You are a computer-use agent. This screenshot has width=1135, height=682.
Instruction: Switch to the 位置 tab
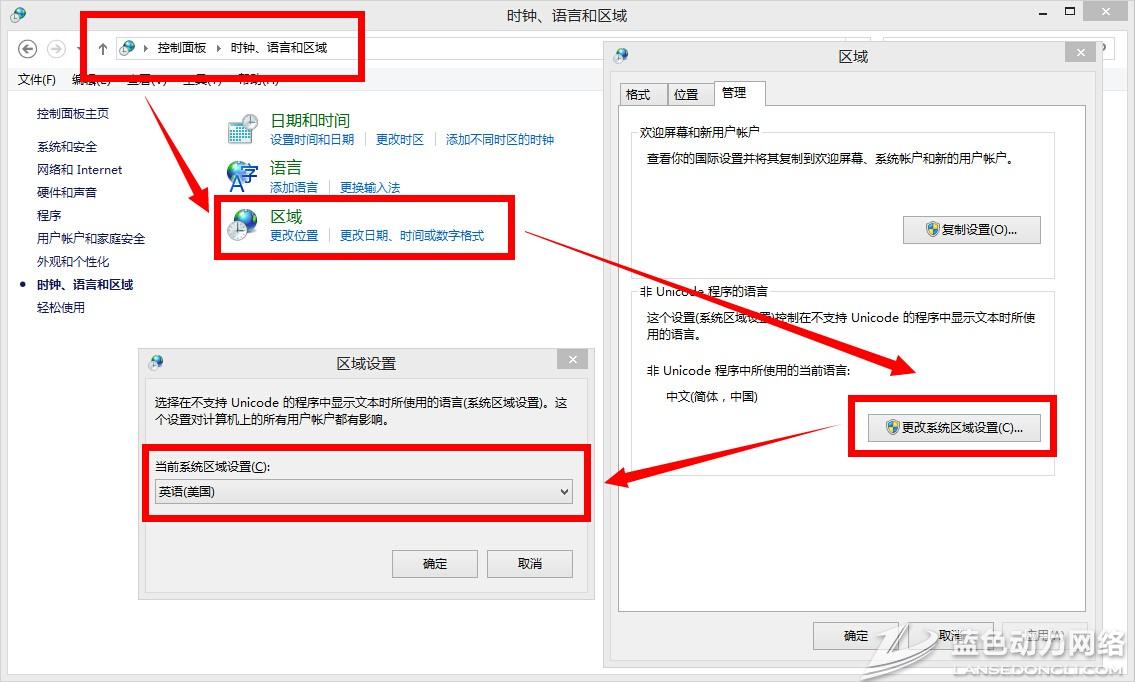pyautogui.click(x=686, y=94)
